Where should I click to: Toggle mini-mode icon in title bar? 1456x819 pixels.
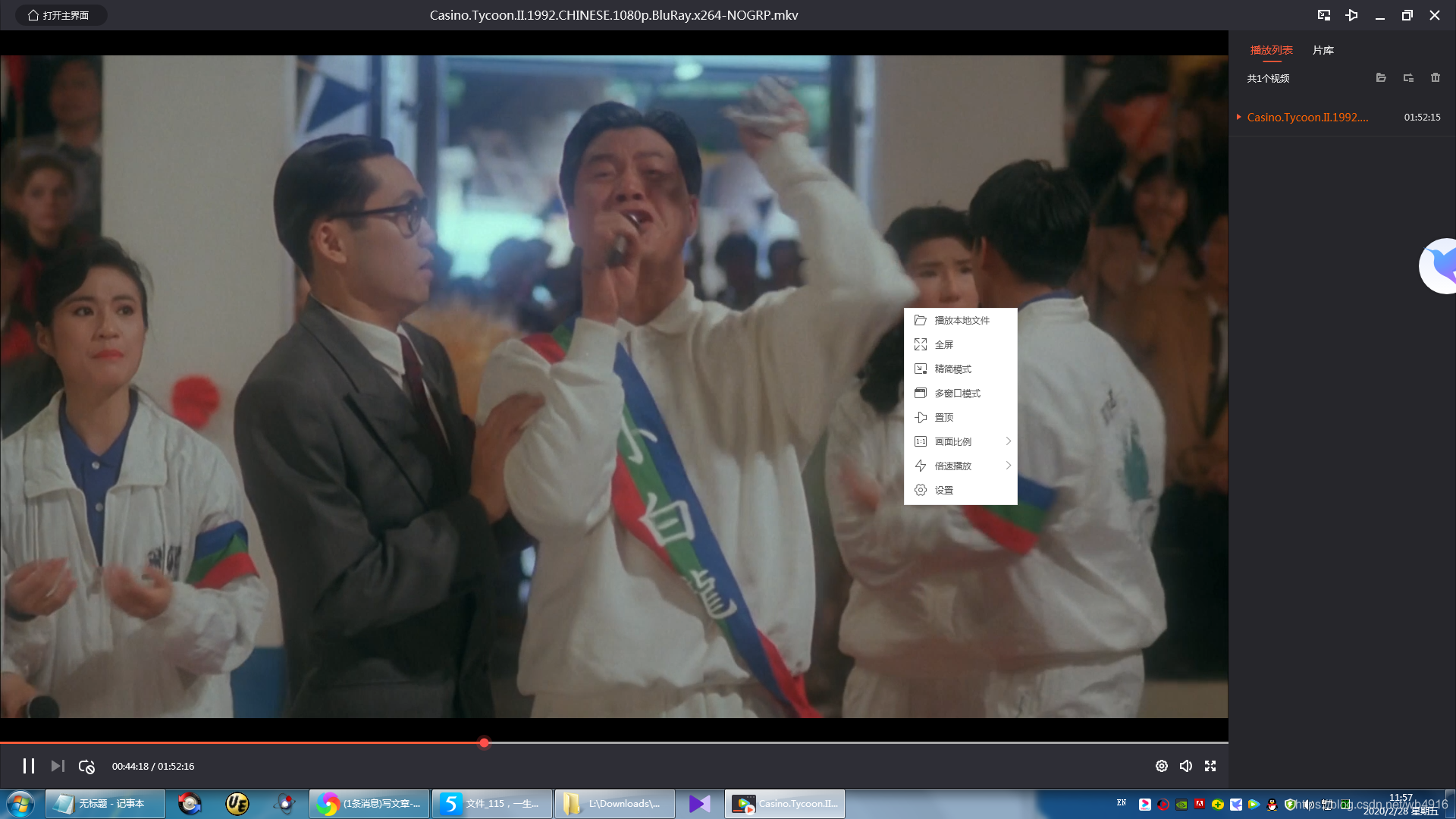[1324, 15]
